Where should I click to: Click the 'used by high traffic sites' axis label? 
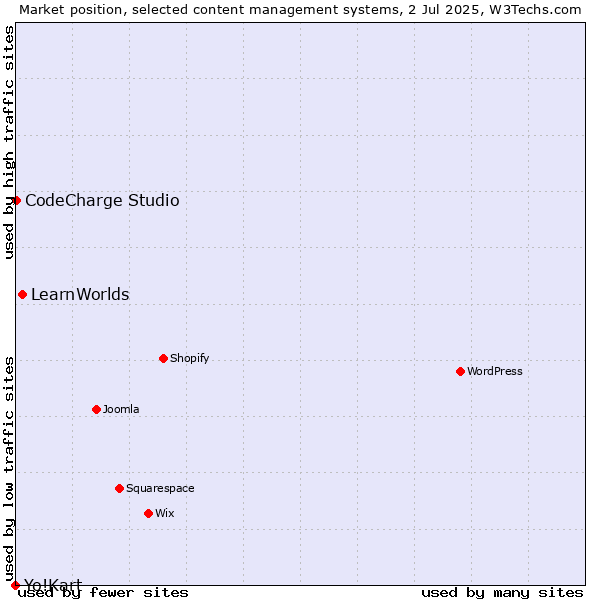coord(9,142)
